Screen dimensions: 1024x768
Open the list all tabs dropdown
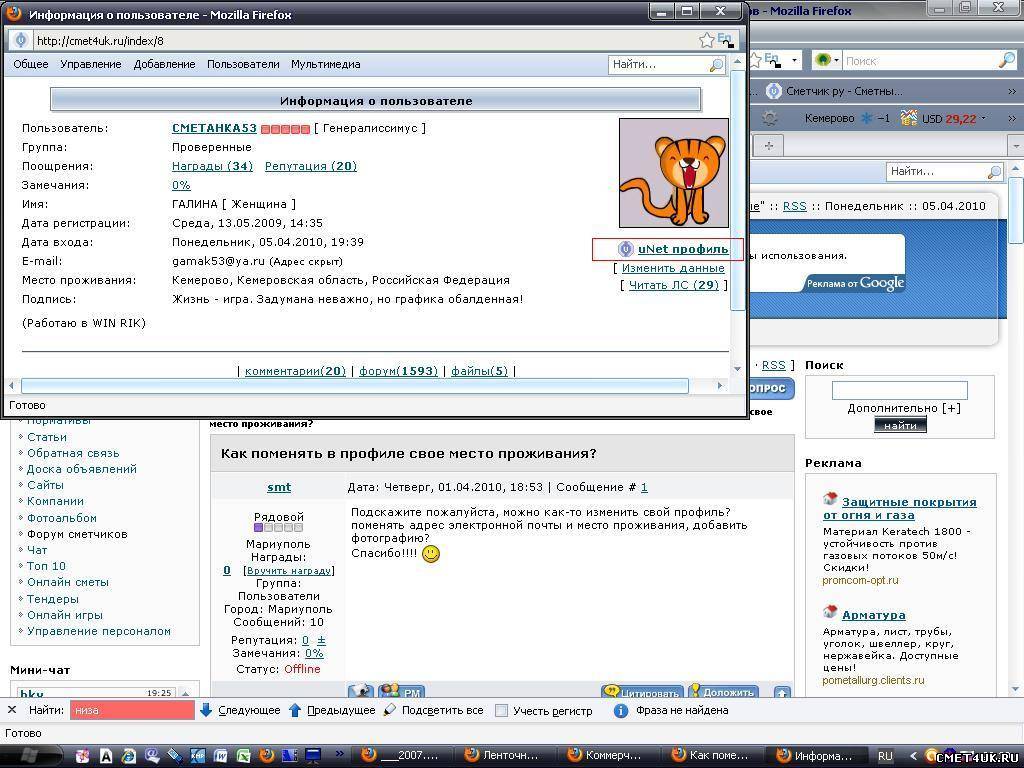pyautogui.click(x=1016, y=146)
